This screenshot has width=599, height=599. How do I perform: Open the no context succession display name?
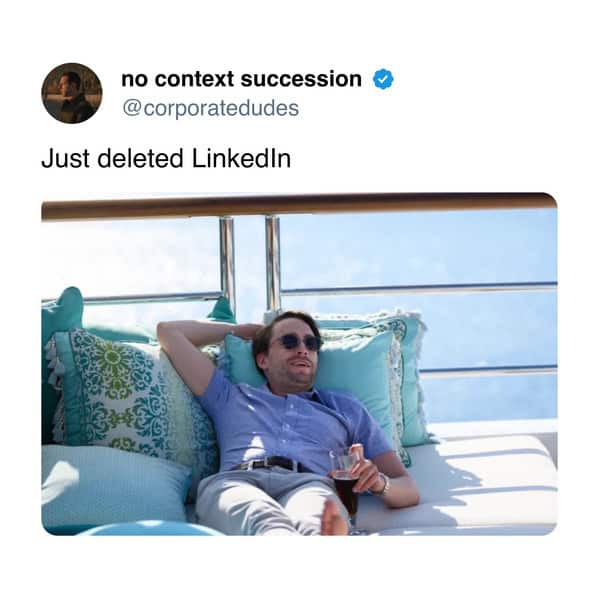tap(241, 79)
